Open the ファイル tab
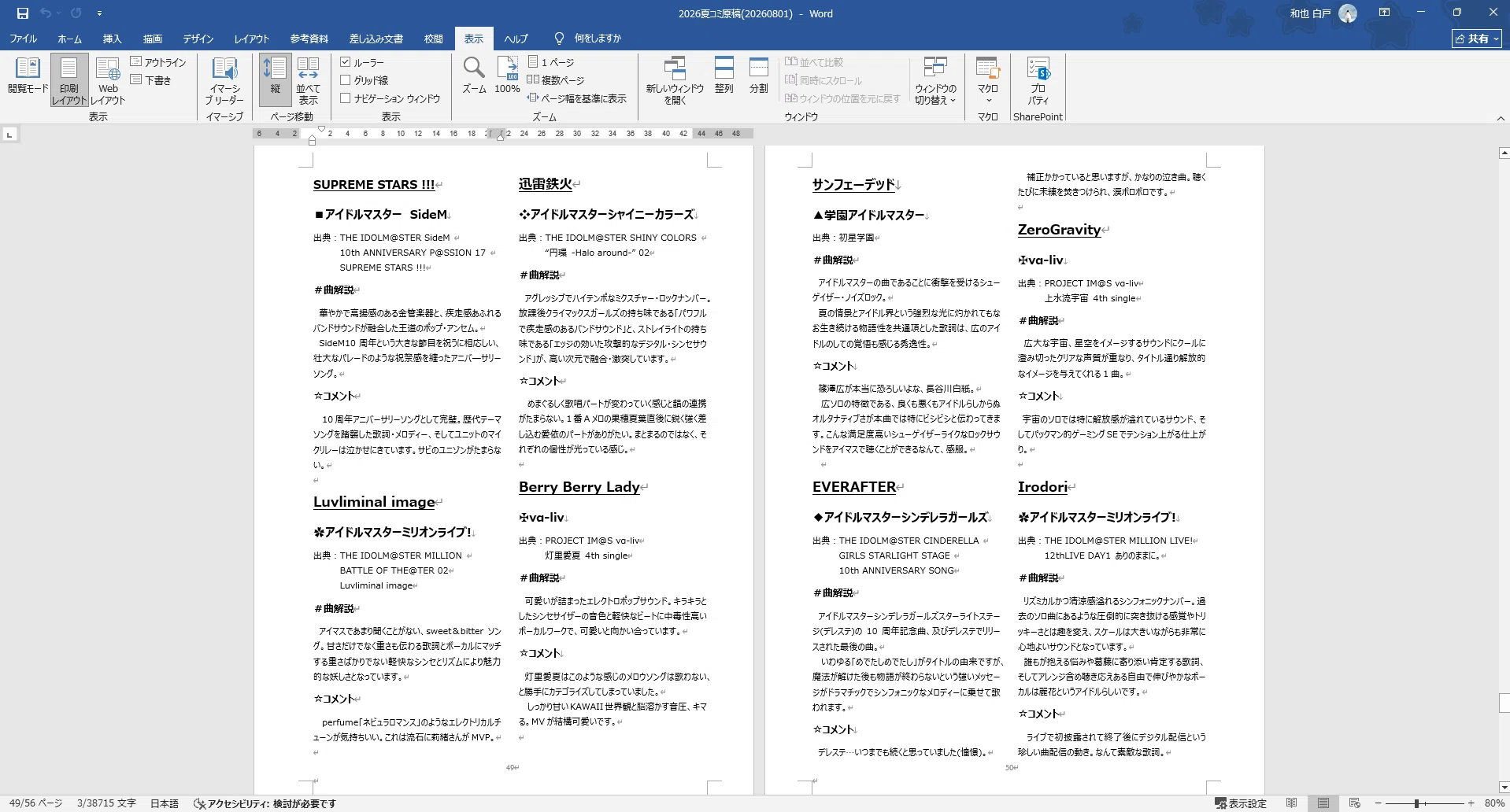Viewport: 1510px width, 812px height. 23,39
